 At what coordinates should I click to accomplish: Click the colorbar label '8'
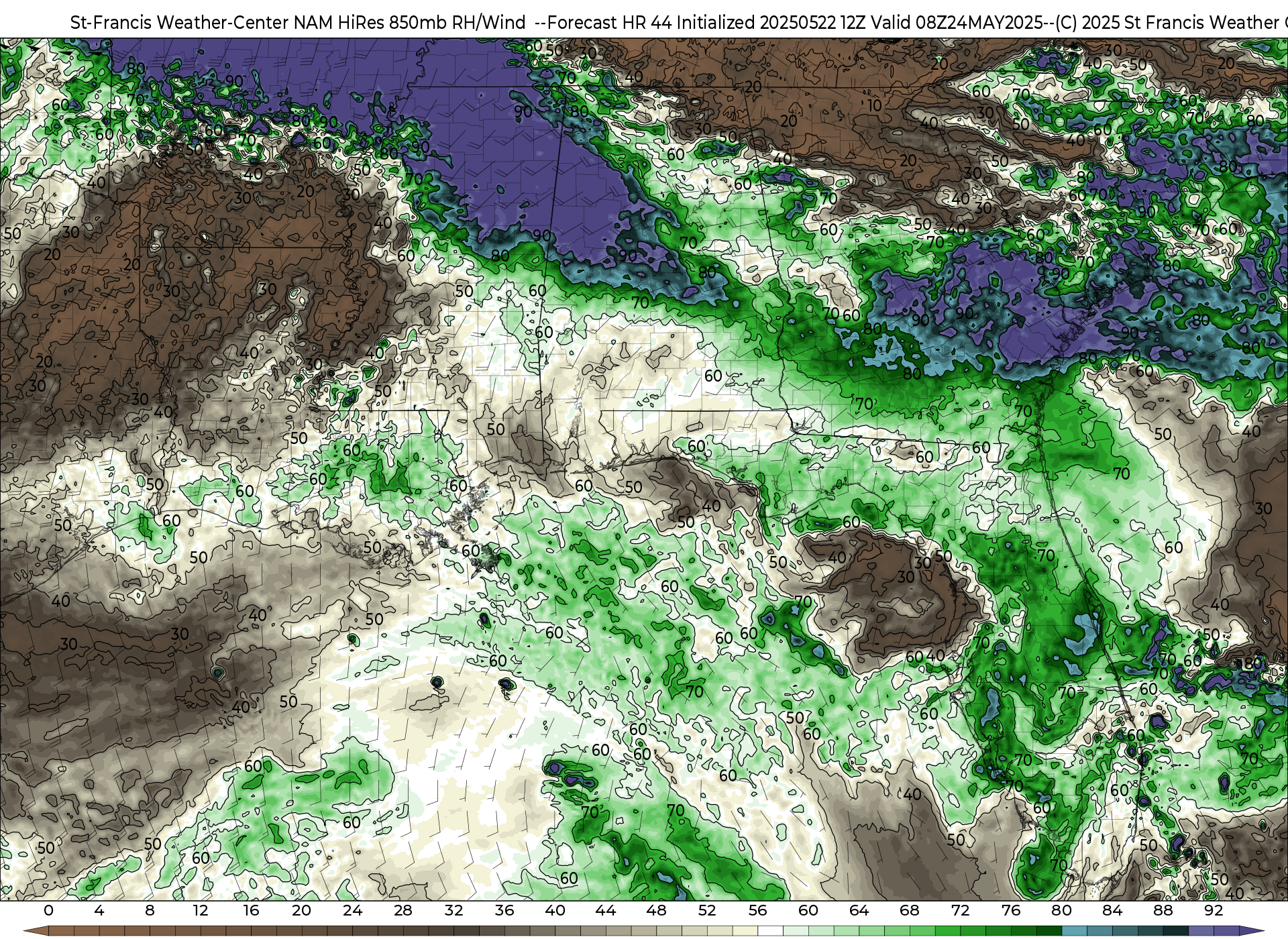pos(150,910)
